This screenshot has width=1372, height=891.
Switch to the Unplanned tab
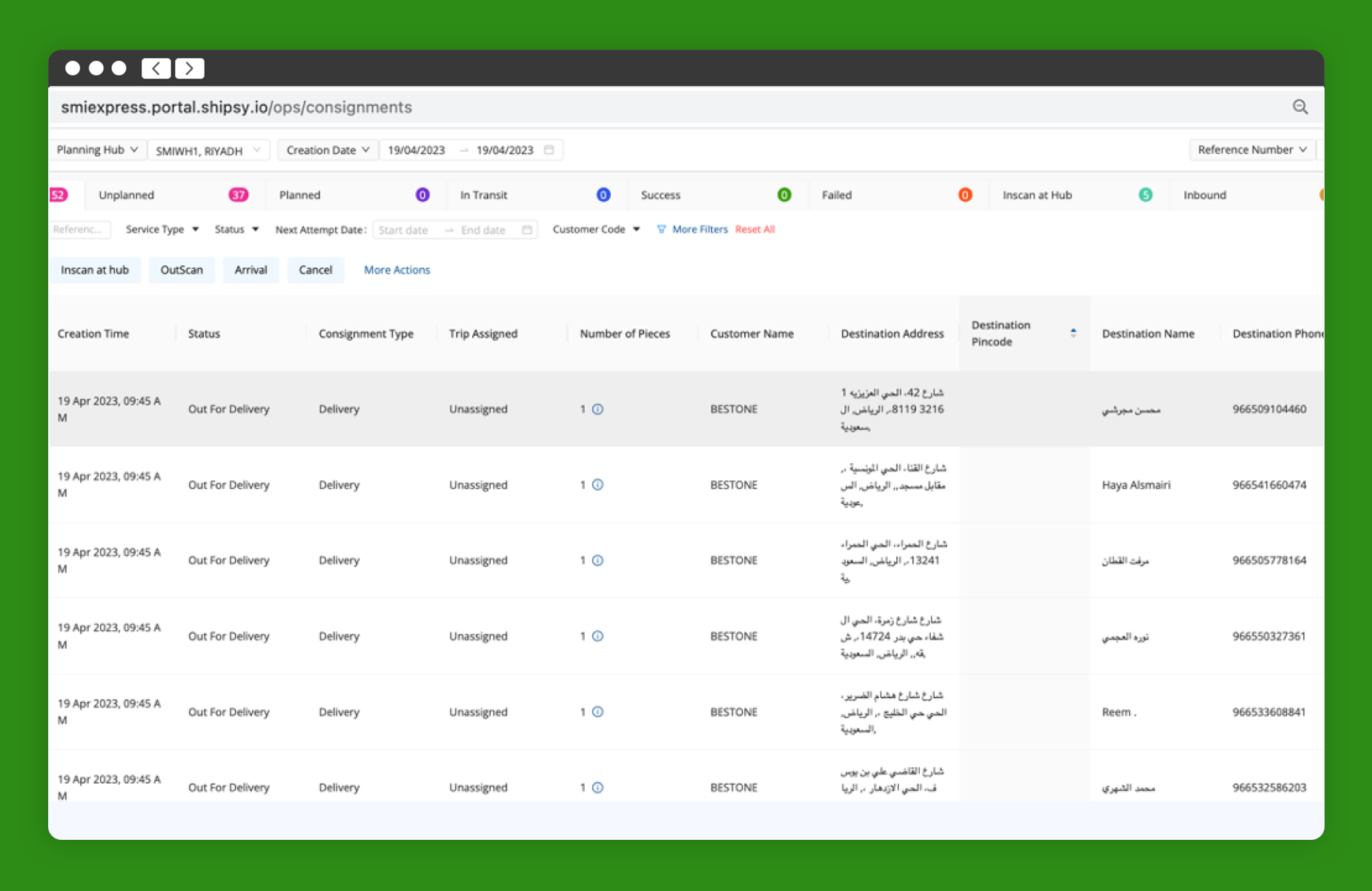(x=127, y=195)
